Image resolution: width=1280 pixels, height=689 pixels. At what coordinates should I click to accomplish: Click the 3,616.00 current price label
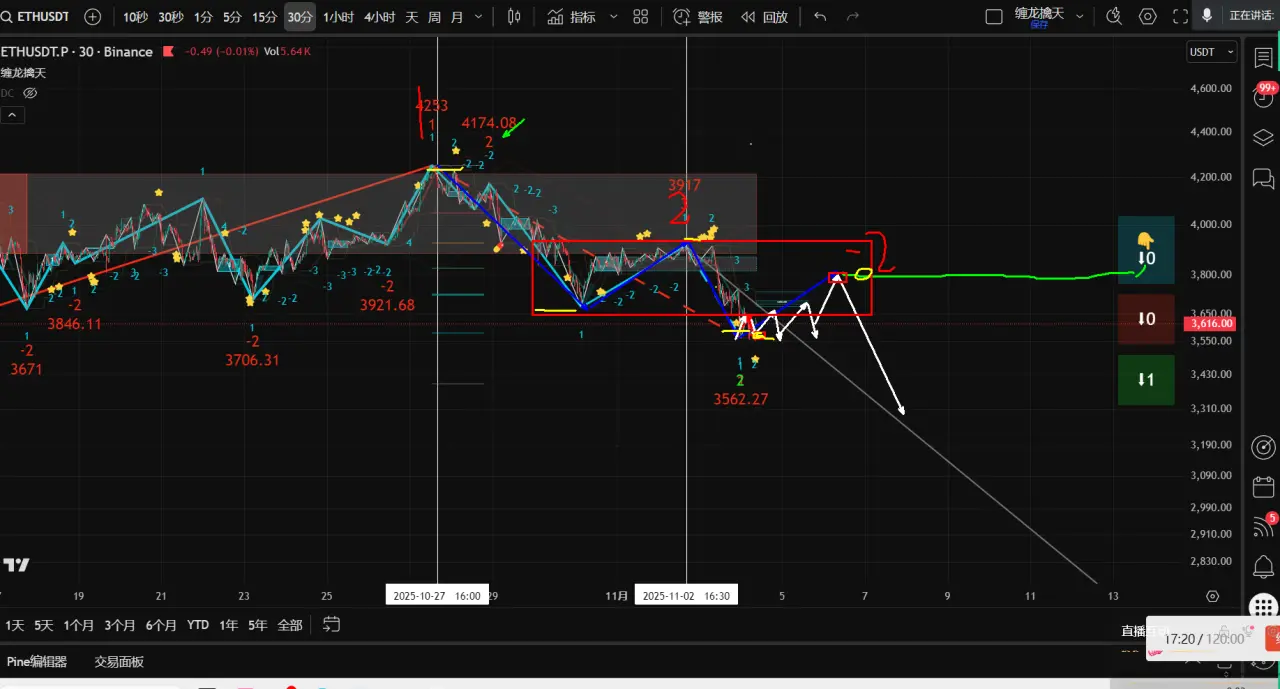[x=1210, y=324]
